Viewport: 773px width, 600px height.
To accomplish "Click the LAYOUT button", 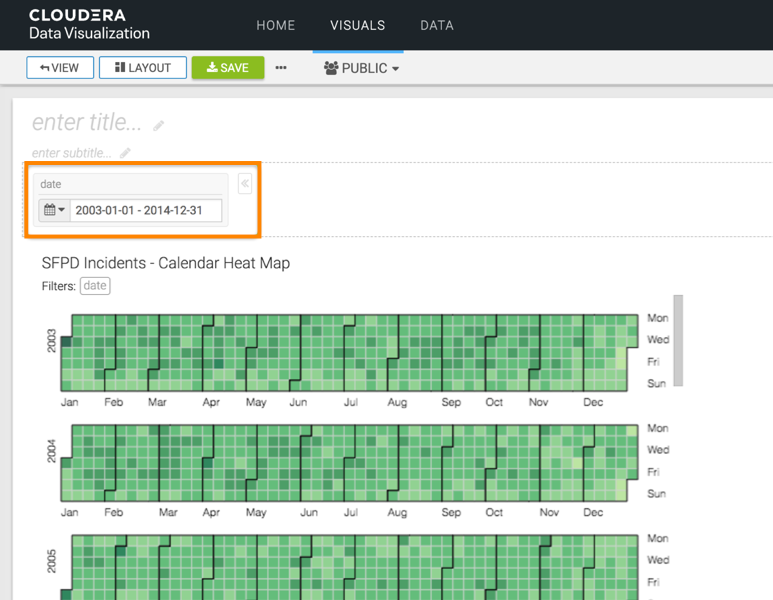I will click(142, 68).
